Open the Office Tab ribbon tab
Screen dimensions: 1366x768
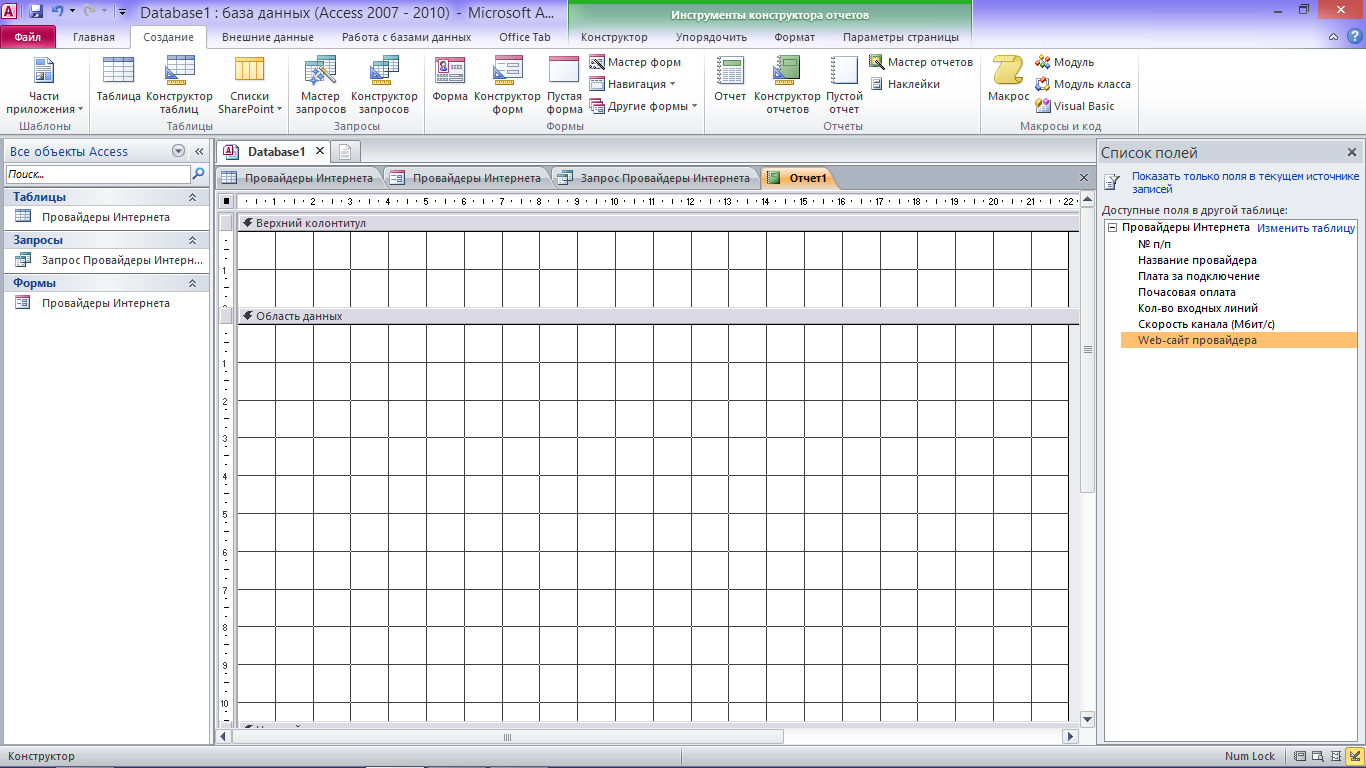pyautogui.click(x=525, y=37)
